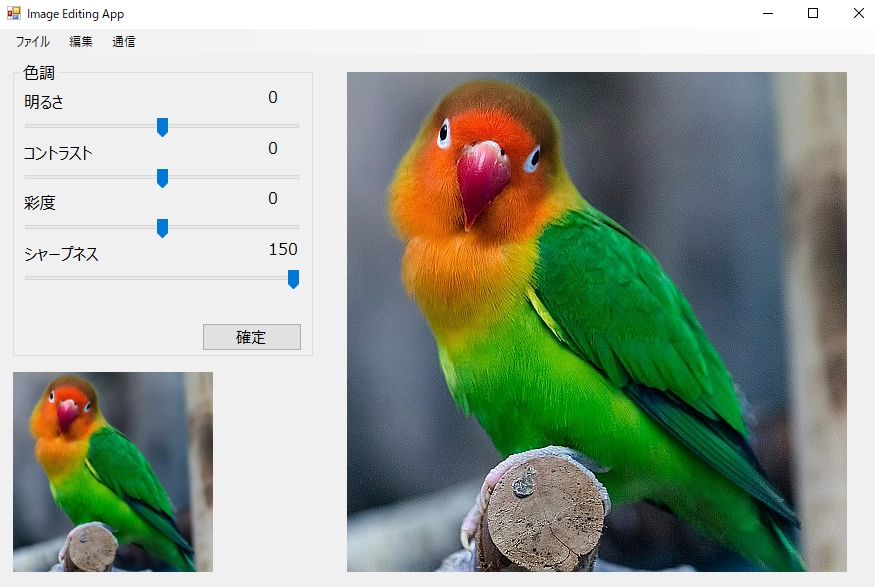Click the コントラスト label

pos(58,153)
